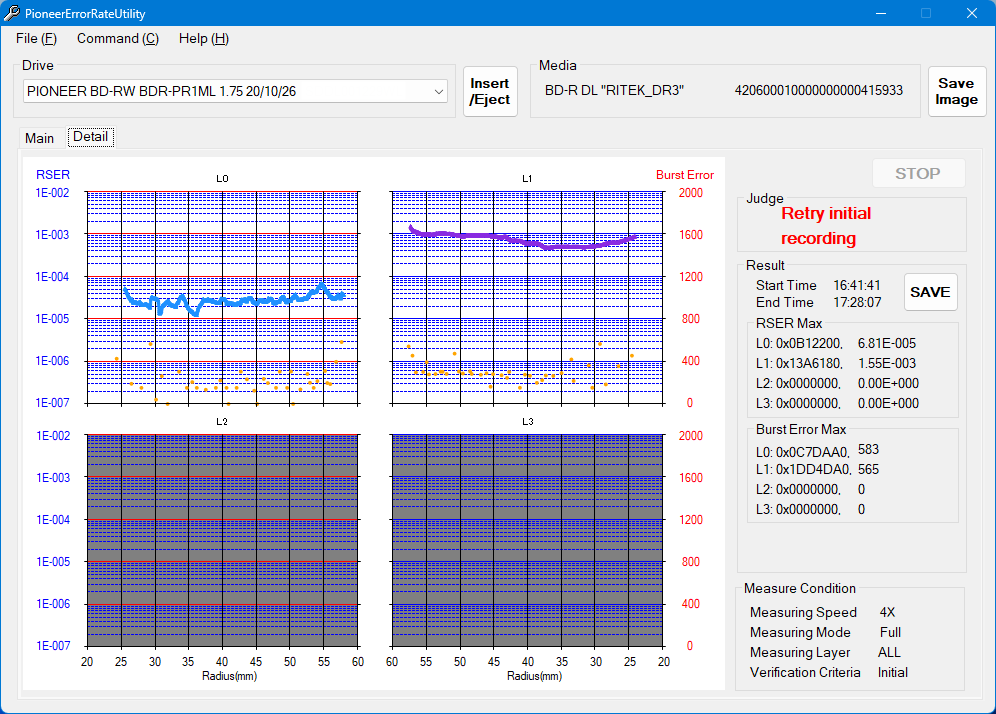Viewport: 996px width, 714px height.
Task: Click the Save Image button
Action: [956, 91]
